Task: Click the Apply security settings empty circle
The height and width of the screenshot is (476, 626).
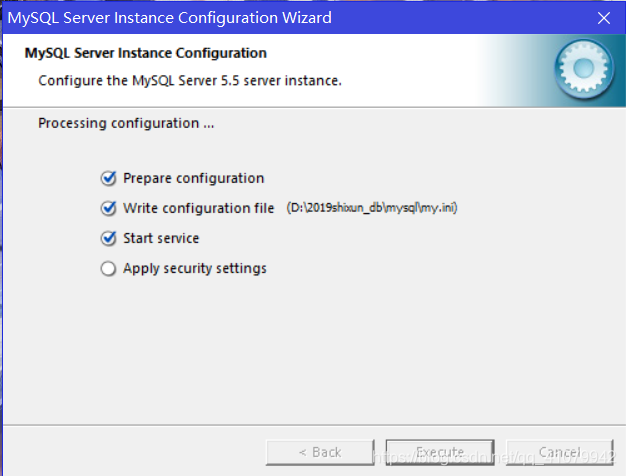Action: [x=108, y=269]
